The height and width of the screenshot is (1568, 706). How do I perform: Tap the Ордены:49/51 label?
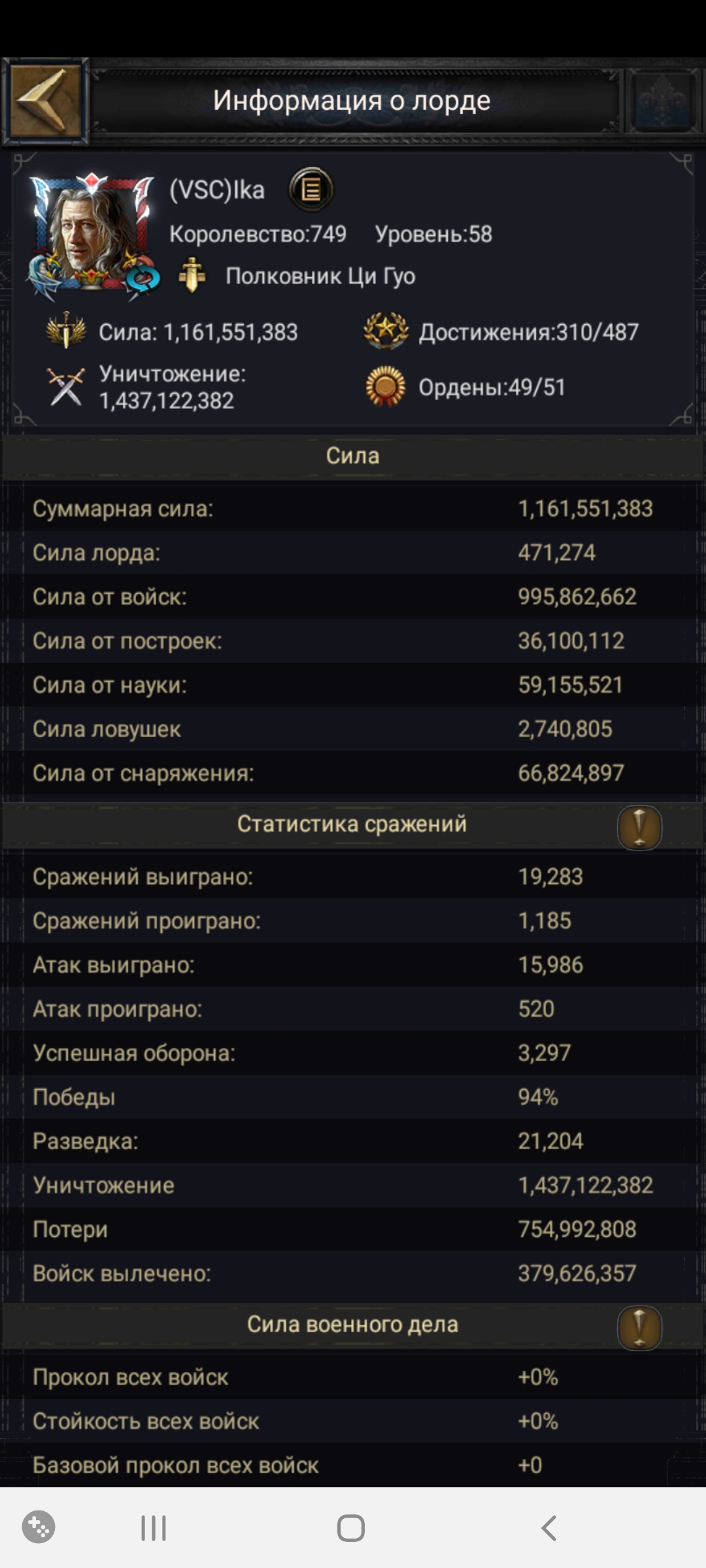click(x=492, y=387)
